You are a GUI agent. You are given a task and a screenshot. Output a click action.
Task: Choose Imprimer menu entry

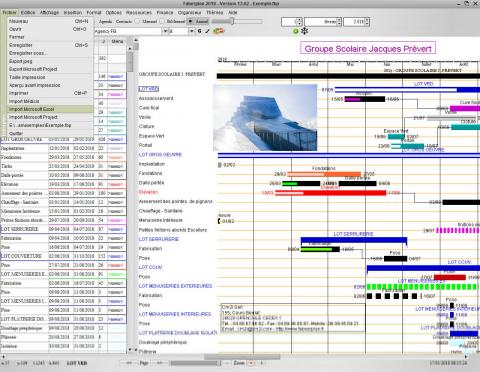(x=50, y=93)
